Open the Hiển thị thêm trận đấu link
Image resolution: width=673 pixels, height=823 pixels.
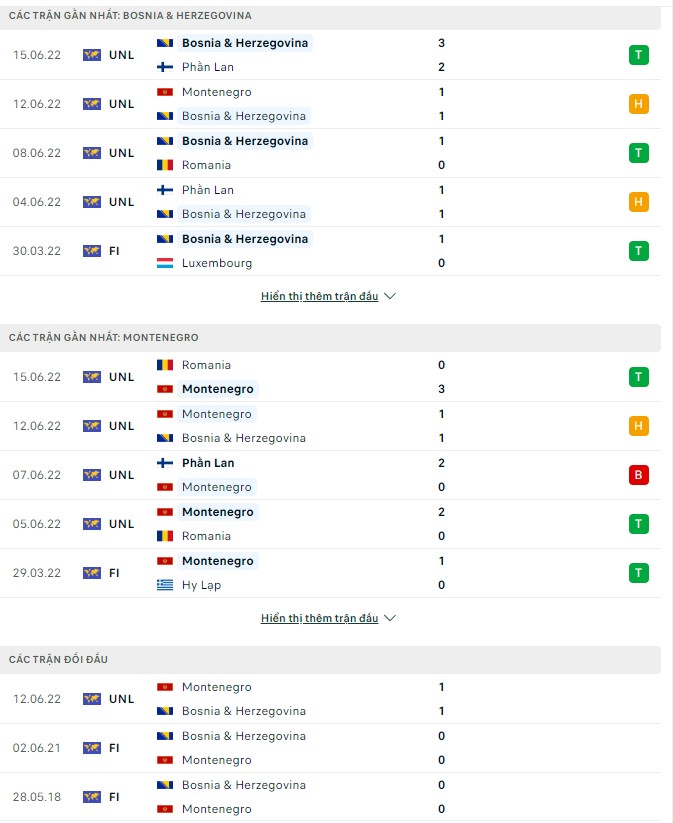coord(322,296)
